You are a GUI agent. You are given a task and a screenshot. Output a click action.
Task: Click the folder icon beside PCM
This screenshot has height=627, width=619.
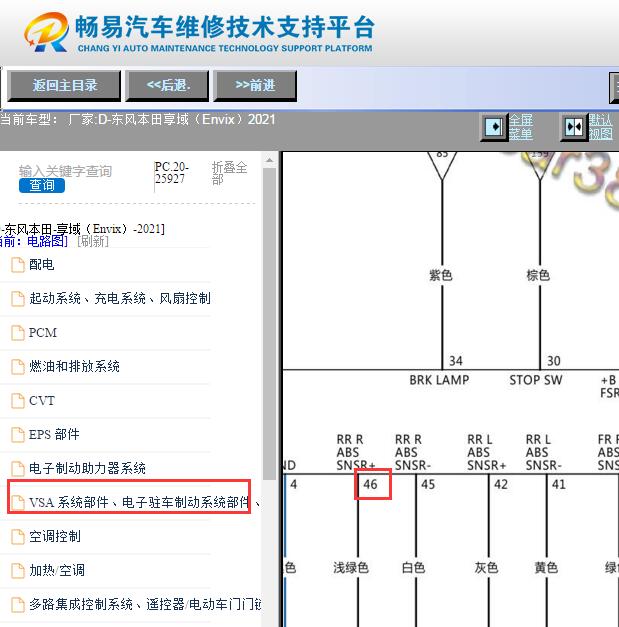18,333
